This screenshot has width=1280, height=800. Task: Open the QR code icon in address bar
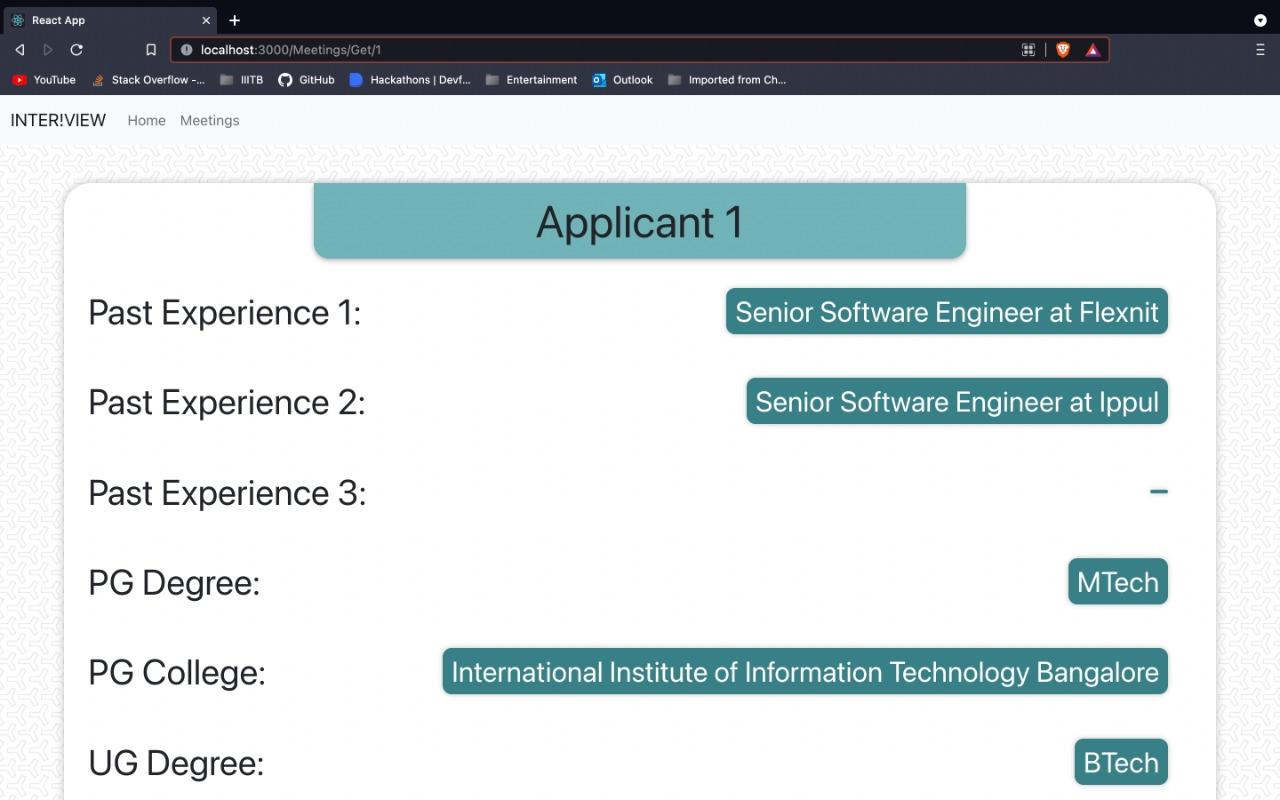(x=1028, y=50)
